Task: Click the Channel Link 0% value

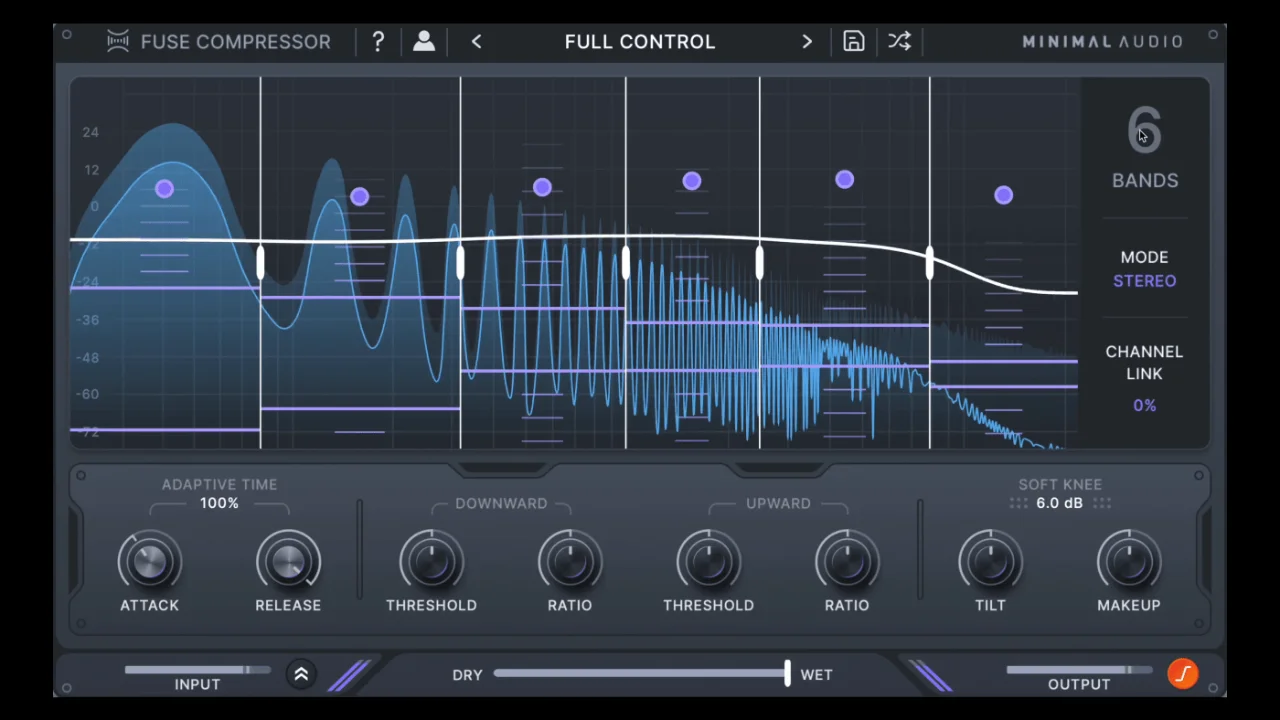Action: (x=1145, y=405)
